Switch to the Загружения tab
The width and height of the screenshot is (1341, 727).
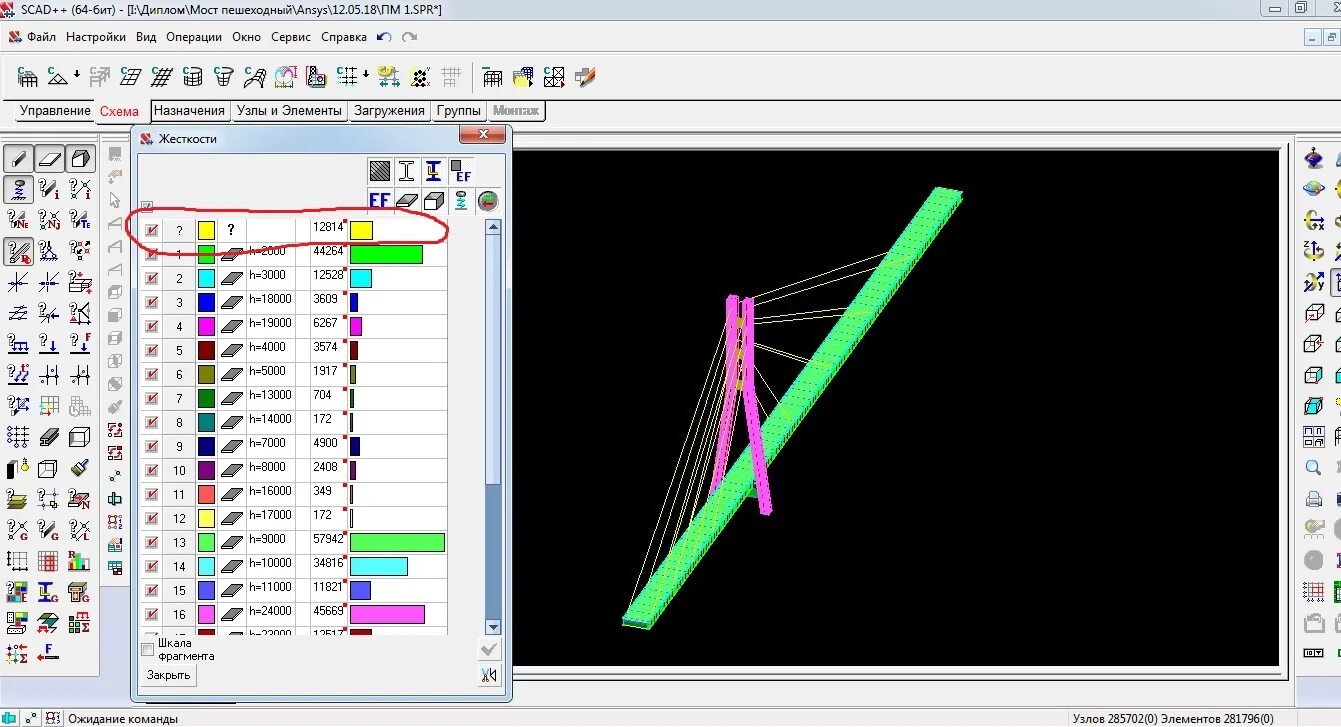pyautogui.click(x=389, y=111)
